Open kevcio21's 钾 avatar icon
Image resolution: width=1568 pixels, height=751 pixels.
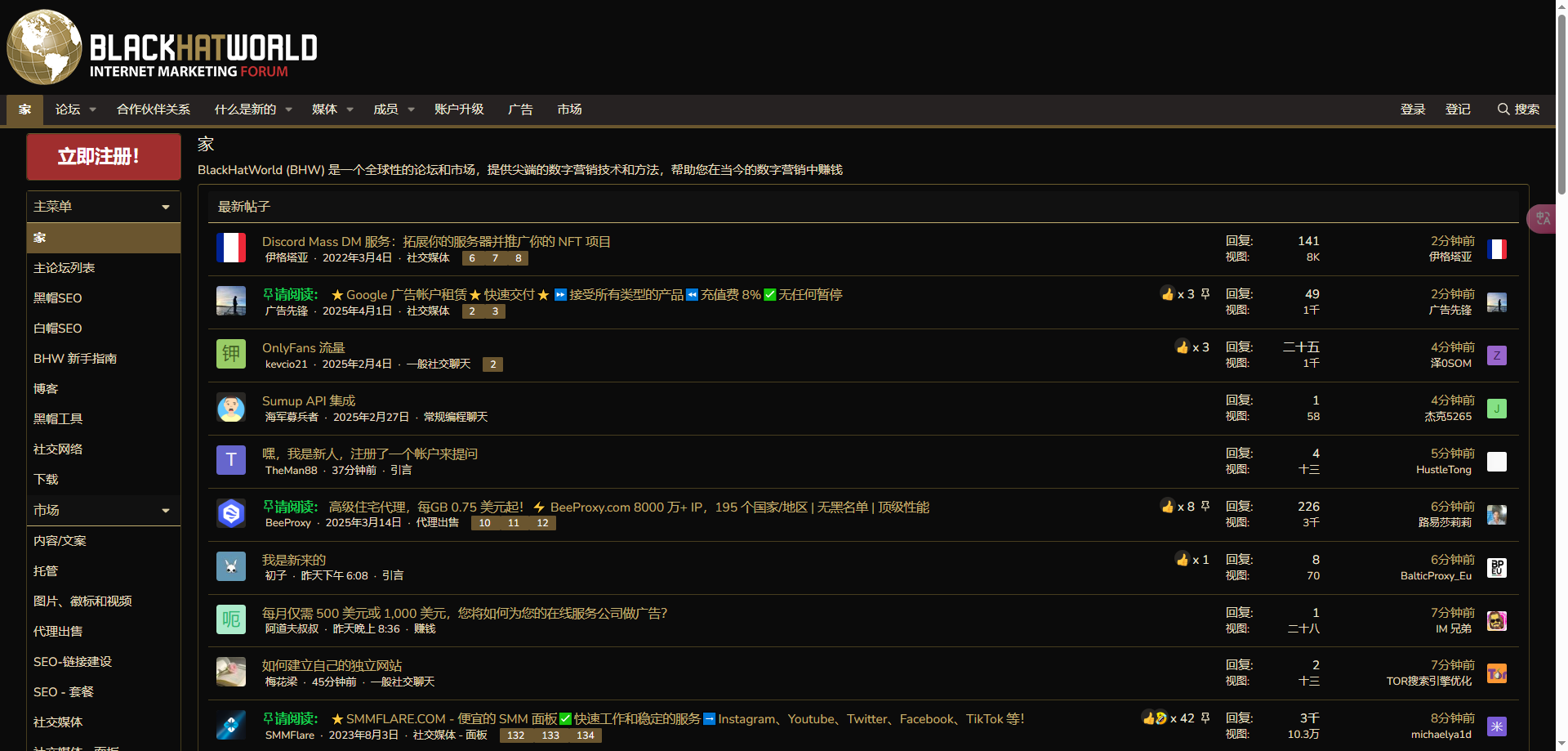231,354
